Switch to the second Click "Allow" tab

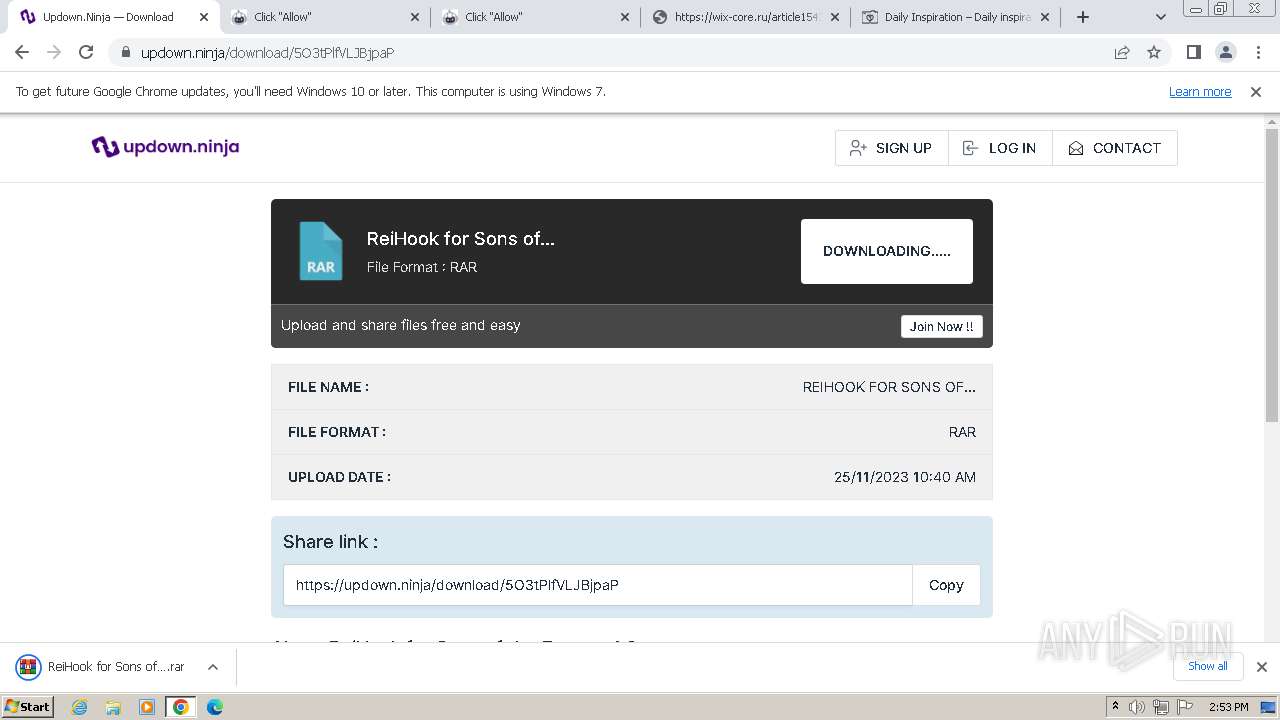(x=536, y=17)
